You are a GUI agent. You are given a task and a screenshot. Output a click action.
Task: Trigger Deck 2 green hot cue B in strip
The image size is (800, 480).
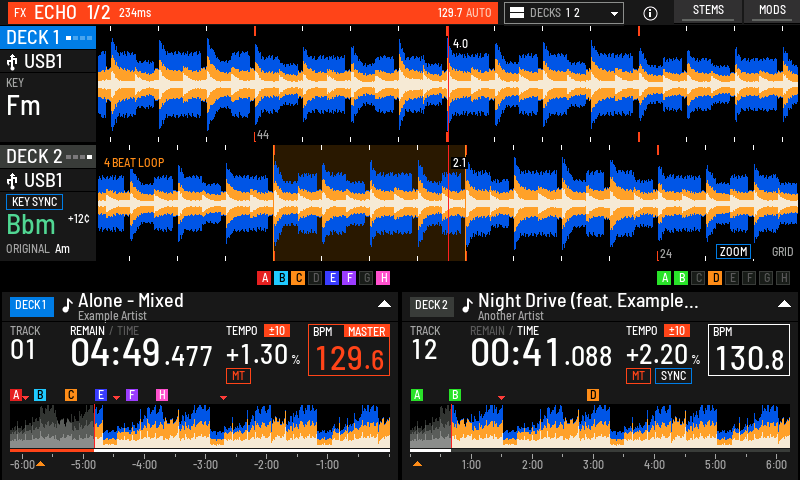[x=681, y=278]
